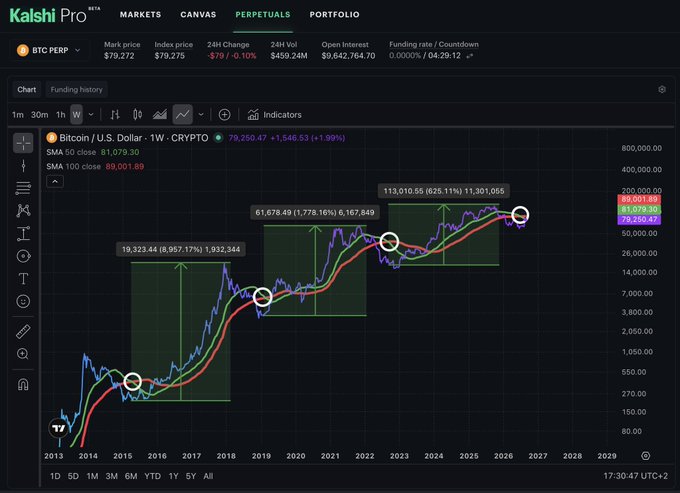Click the Mark price value $79,272

pyautogui.click(x=119, y=56)
